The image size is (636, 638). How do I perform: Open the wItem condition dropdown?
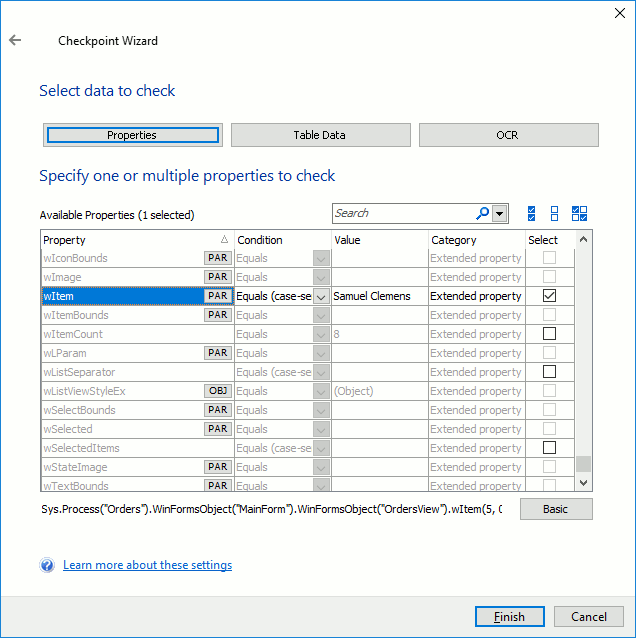click(x=321, y=296)
